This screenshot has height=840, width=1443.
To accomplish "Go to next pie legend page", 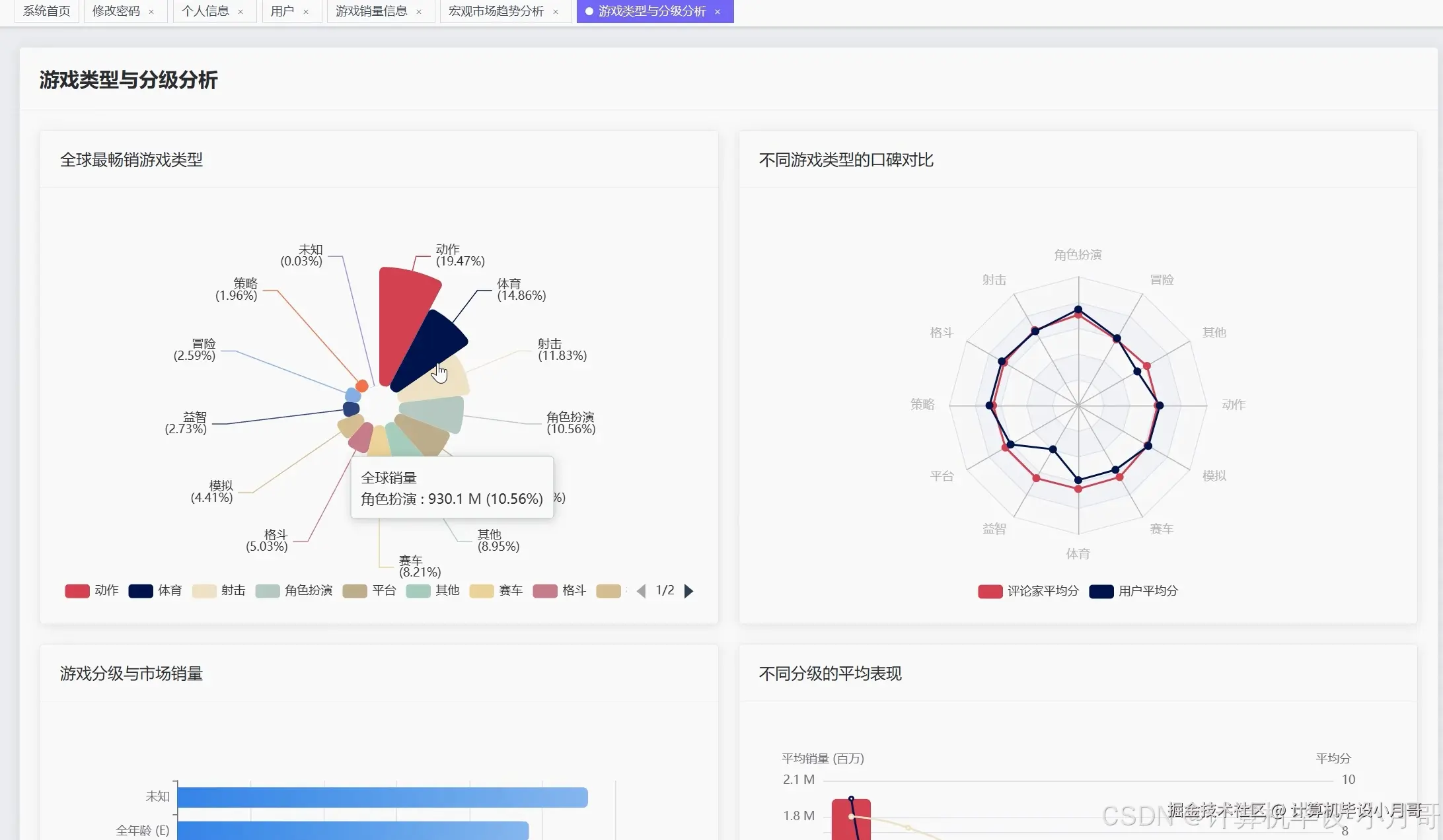I will point(689,591).
